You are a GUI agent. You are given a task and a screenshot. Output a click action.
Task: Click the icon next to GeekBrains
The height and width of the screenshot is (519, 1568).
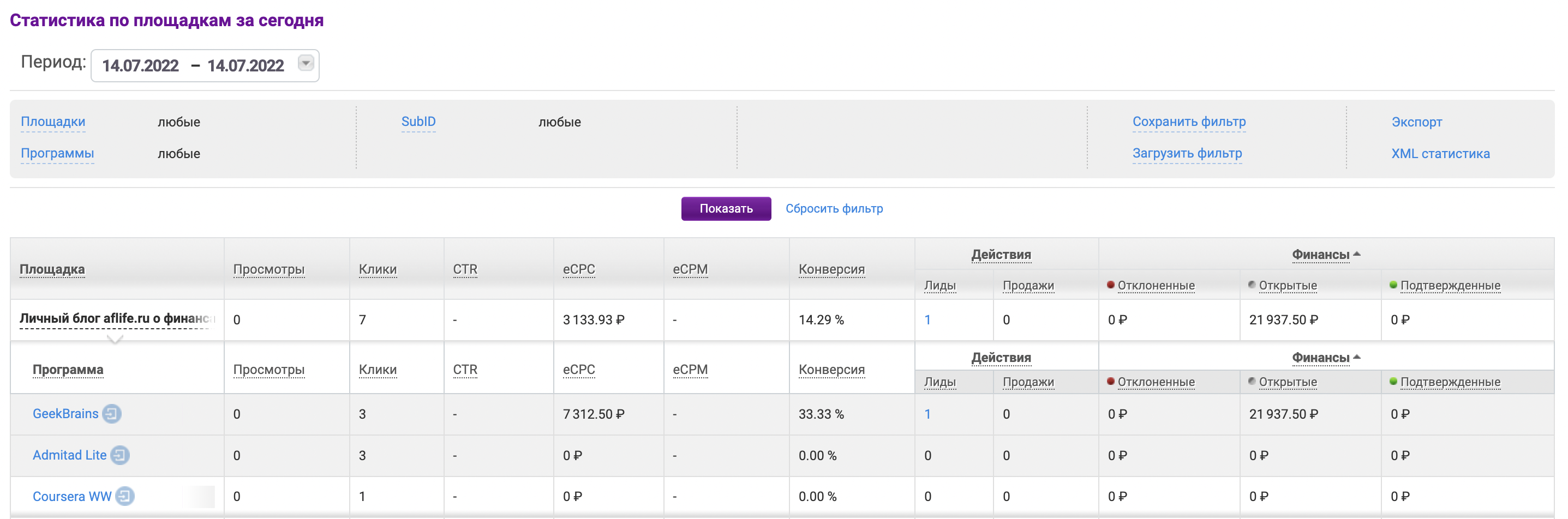click(x=111, y=414)
